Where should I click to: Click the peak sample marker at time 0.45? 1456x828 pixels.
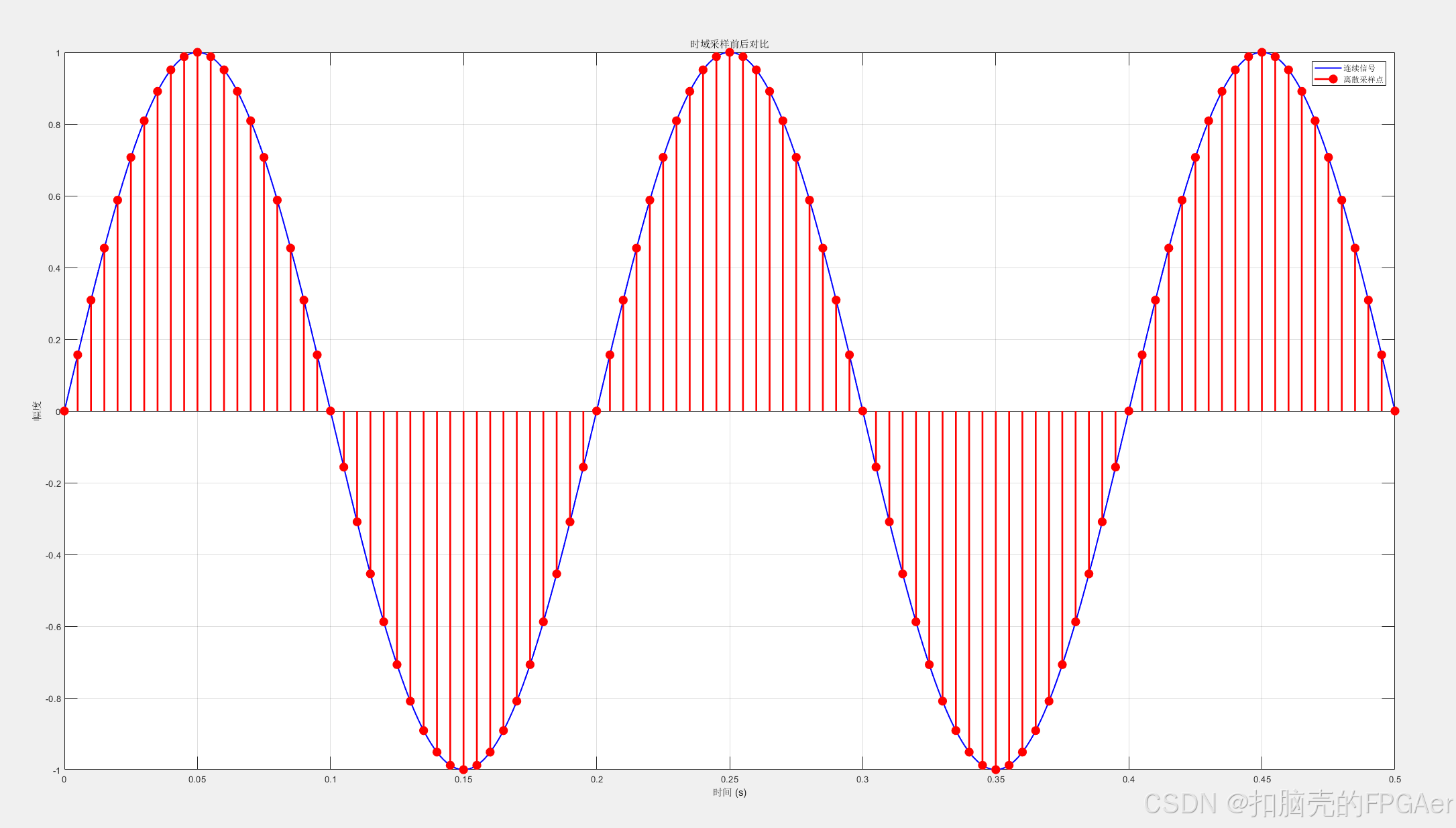1262,52
